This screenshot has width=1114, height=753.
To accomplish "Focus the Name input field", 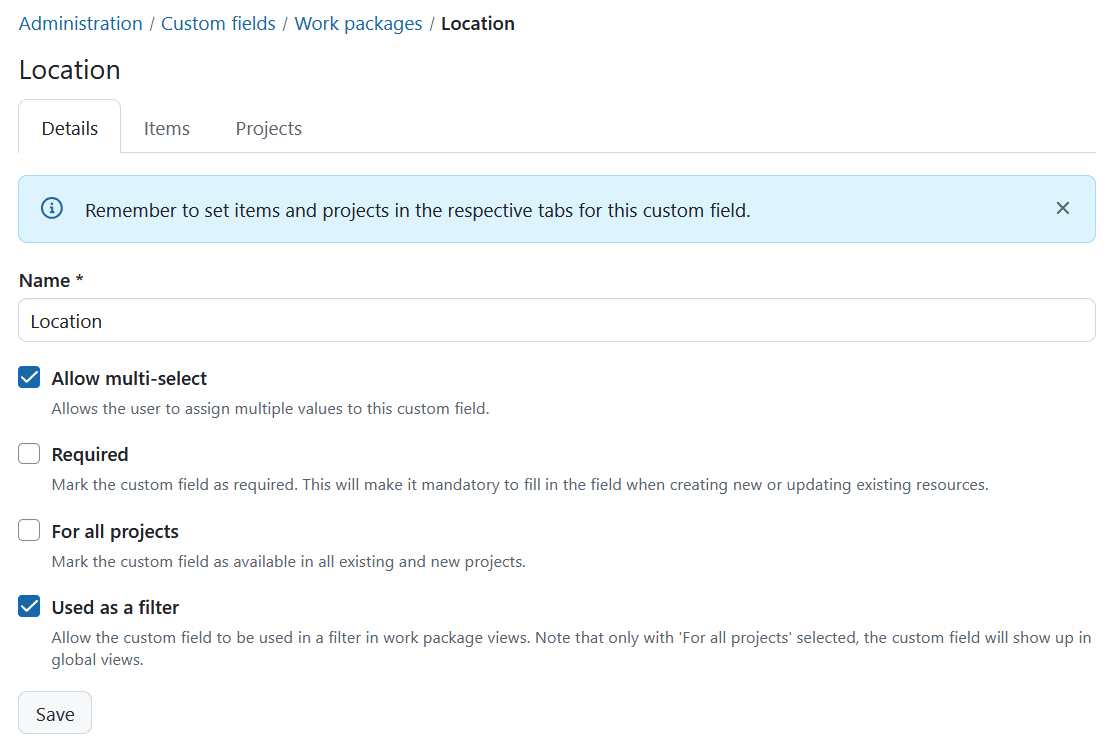I will click(x=556, y=321).
